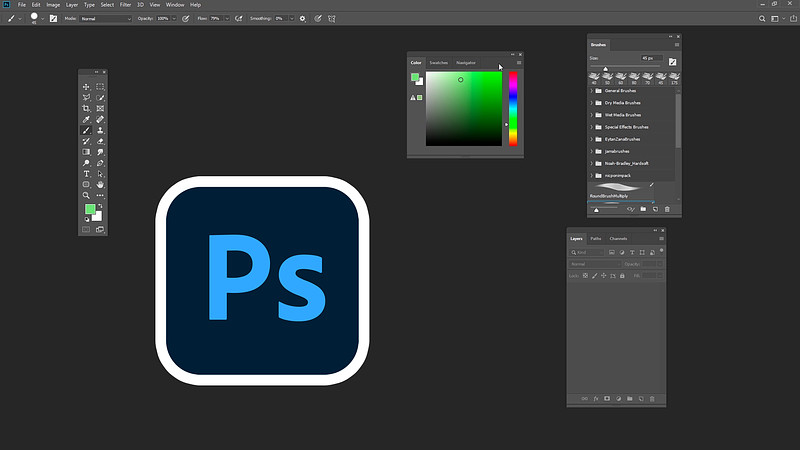Delete layer trash button in Layers panel
800x450 pixels.
pyautogui.click(x=652, y=398)
